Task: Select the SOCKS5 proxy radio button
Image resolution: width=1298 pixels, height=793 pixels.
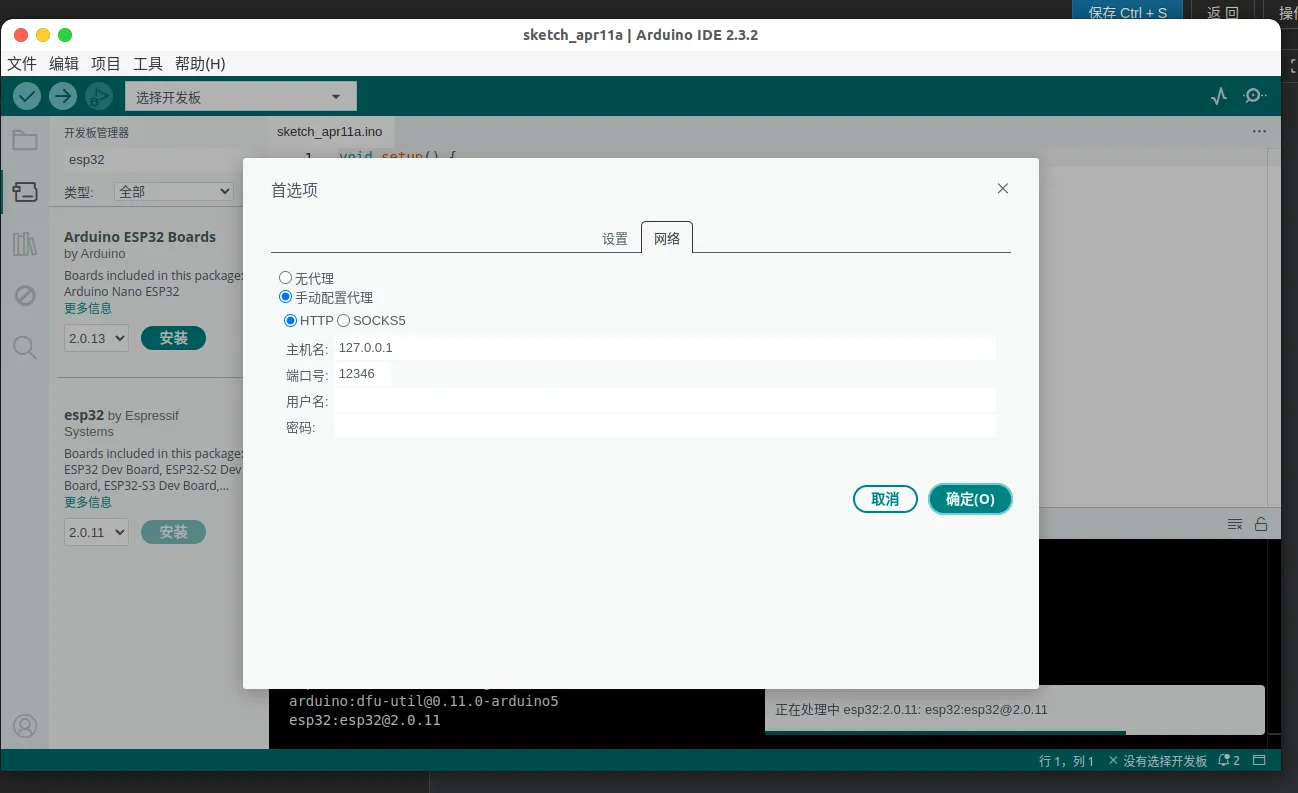Action: (x=344, y=321)
